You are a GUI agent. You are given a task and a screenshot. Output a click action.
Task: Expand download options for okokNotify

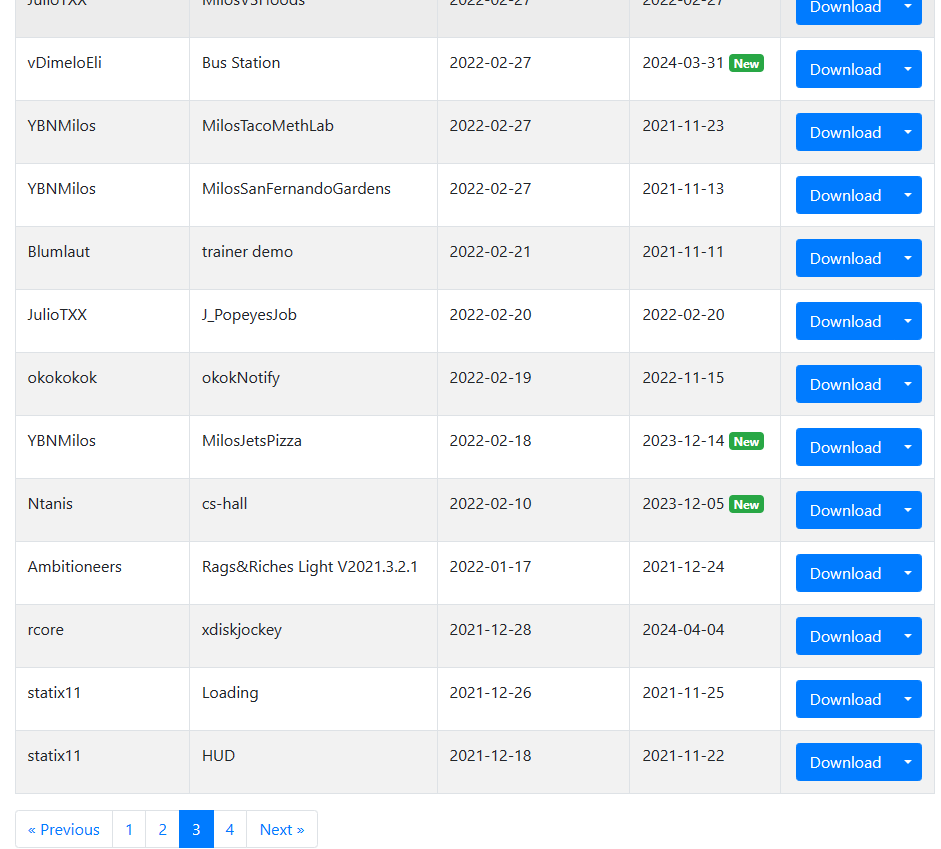(x=908, y=384)
